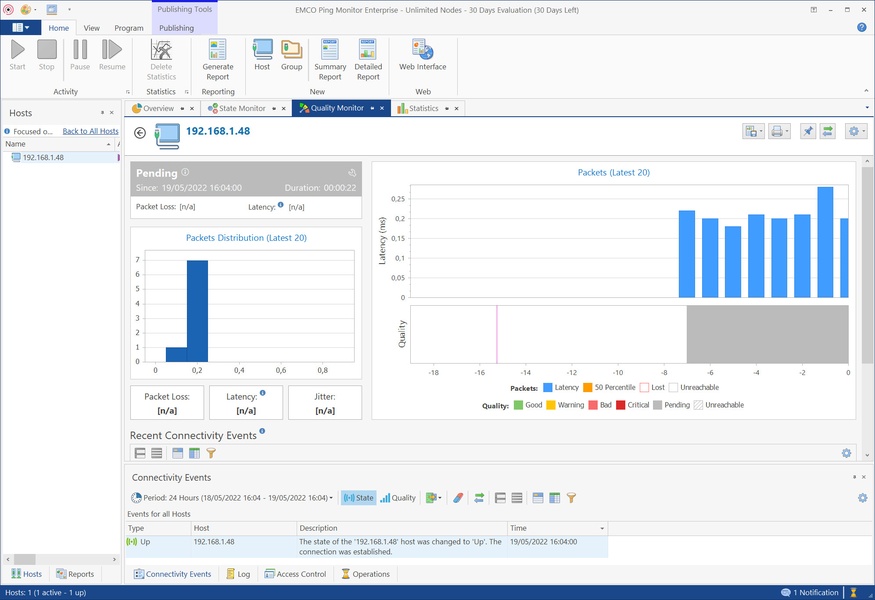Click the blue Latency legend swatch

click(547, 387)
